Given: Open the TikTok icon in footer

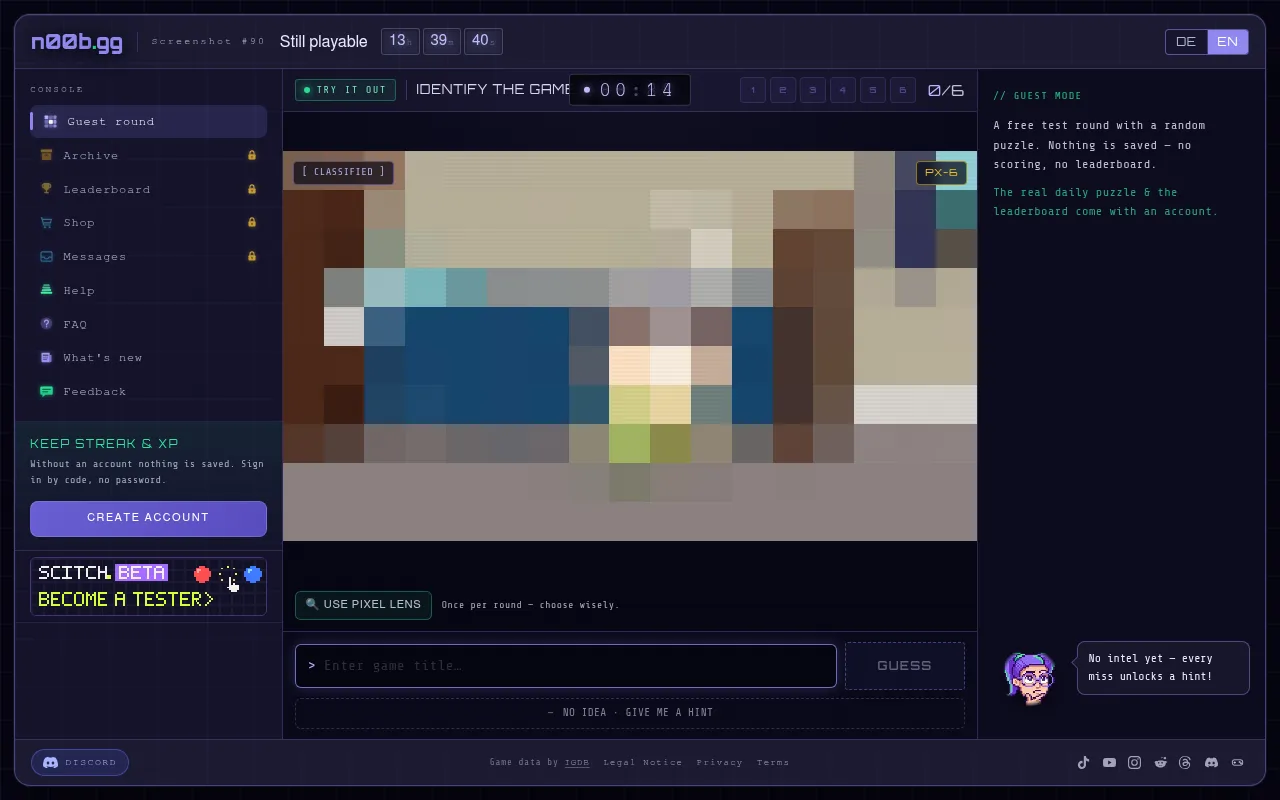Looking at the screenshot, I should (1083, 762).
